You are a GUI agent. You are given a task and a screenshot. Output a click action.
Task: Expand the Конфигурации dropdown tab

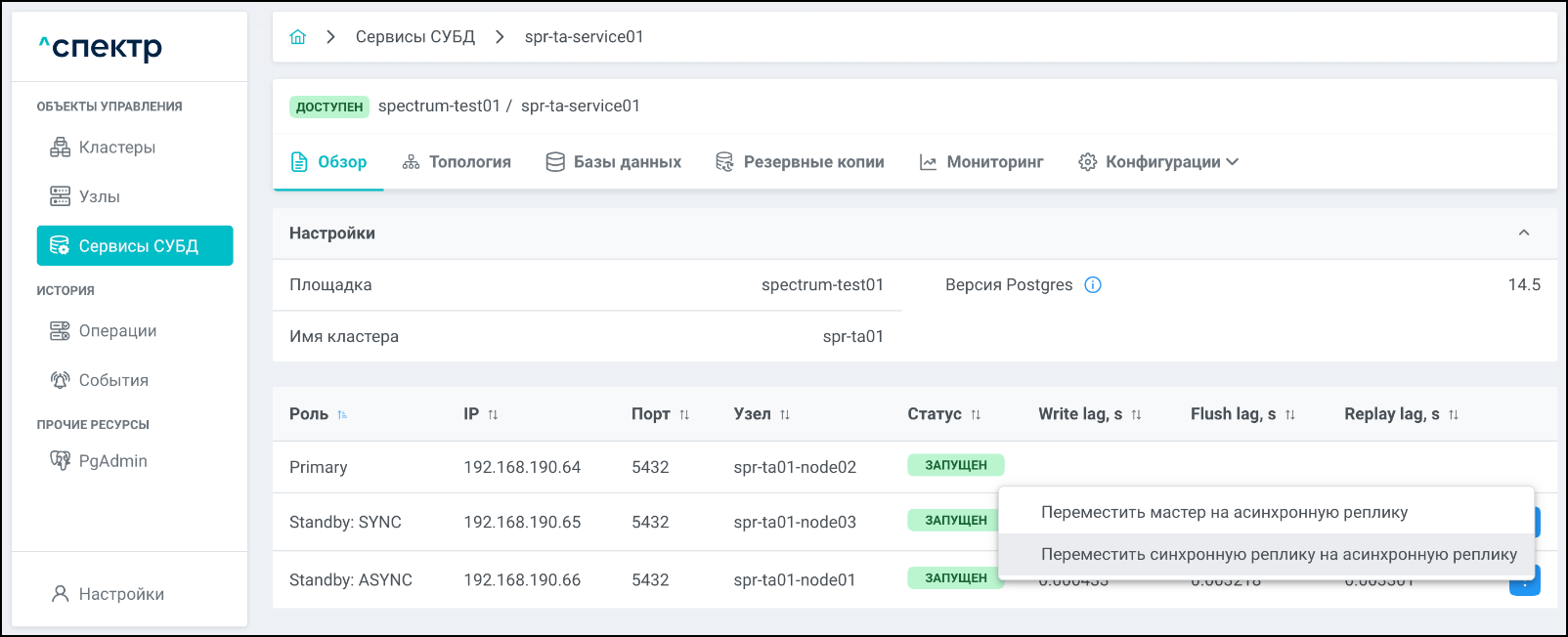point(1158,162)
